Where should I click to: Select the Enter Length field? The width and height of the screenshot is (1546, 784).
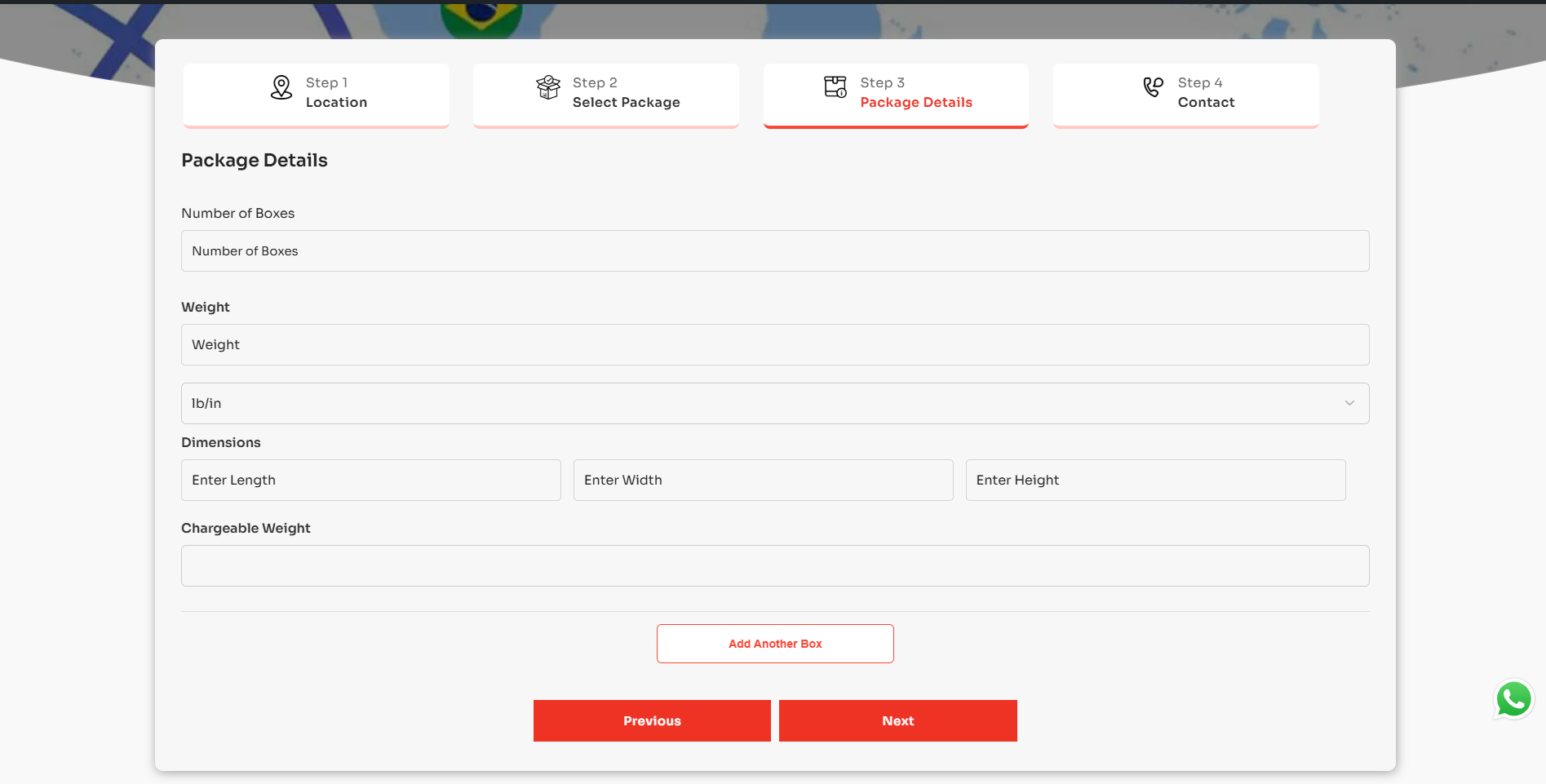coord(371,480)
